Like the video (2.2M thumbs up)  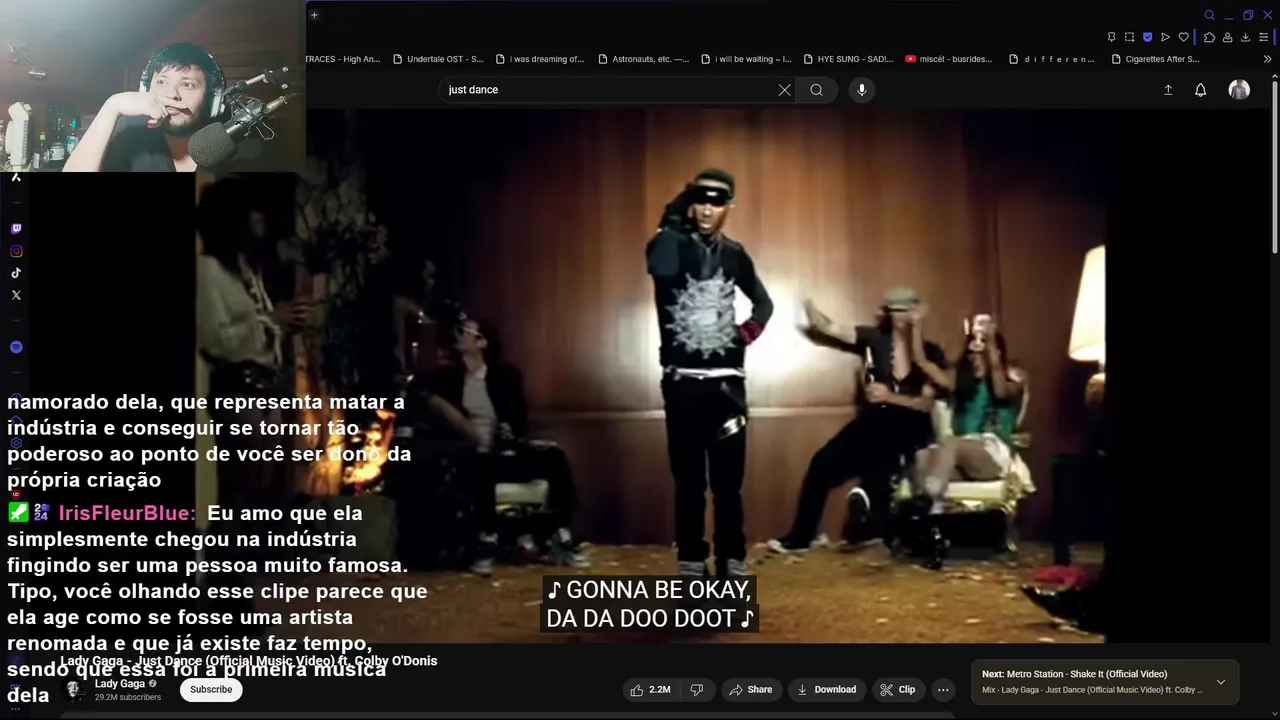coord(650,689)
